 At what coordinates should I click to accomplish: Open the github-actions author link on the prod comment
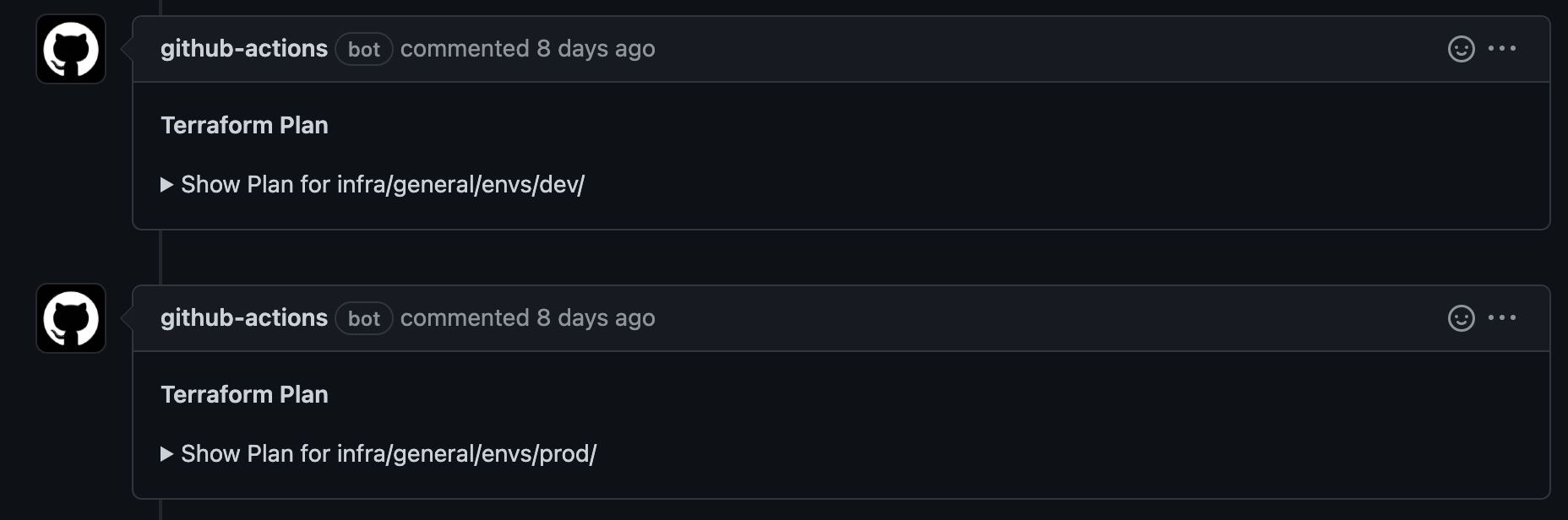click(x=244, y=318)
